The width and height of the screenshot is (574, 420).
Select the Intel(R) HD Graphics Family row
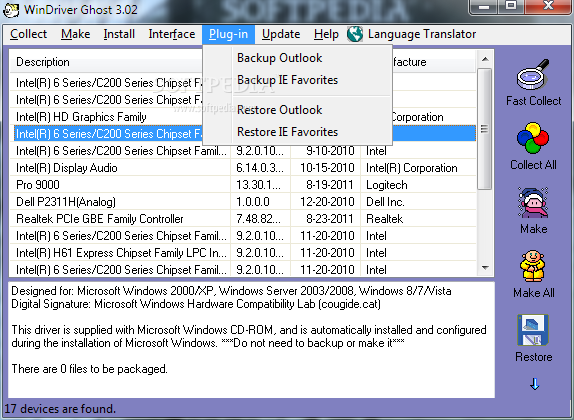pos(106,117)
